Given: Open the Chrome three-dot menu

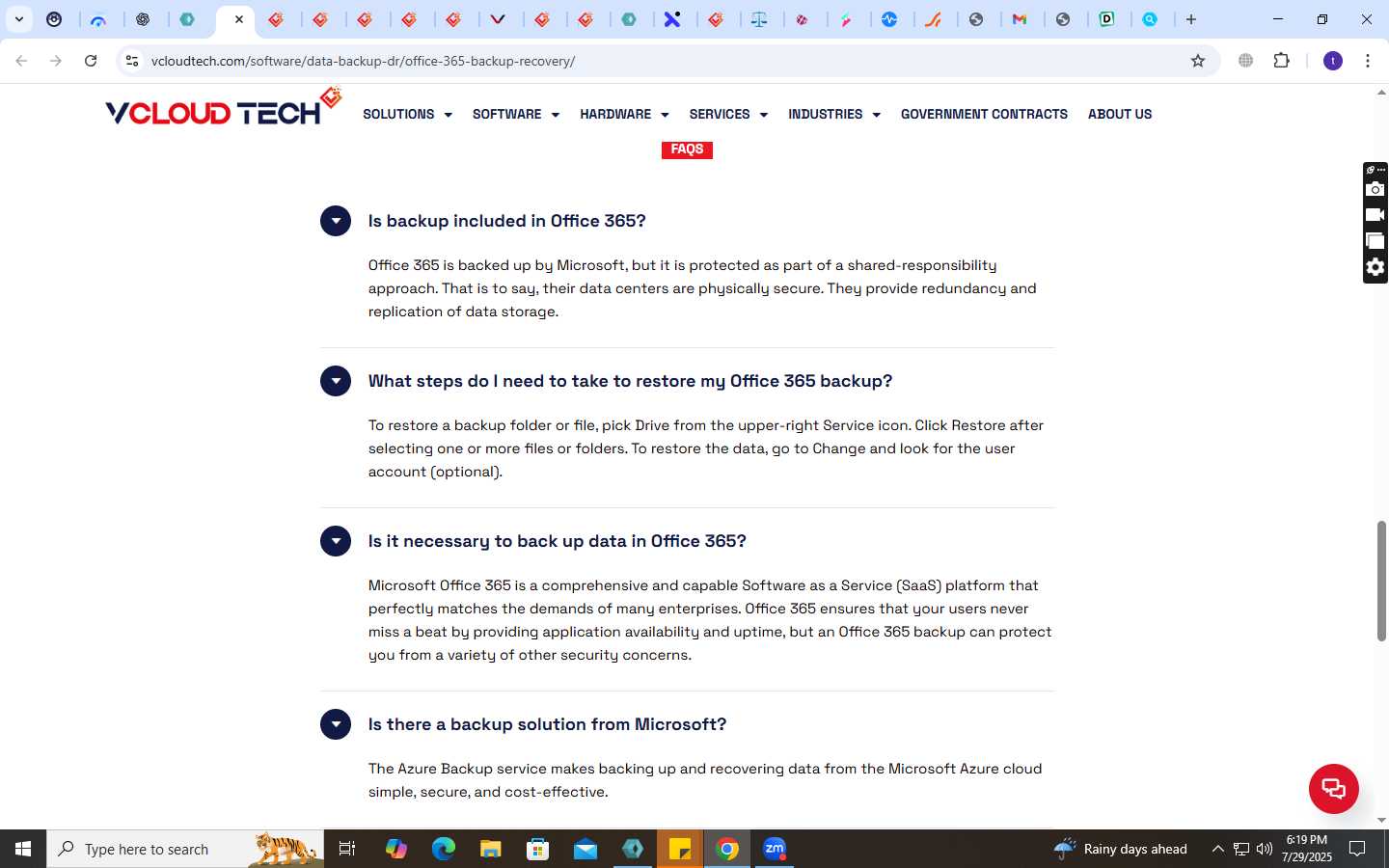Looking at the screenshot, I should tap(1368, 61).
